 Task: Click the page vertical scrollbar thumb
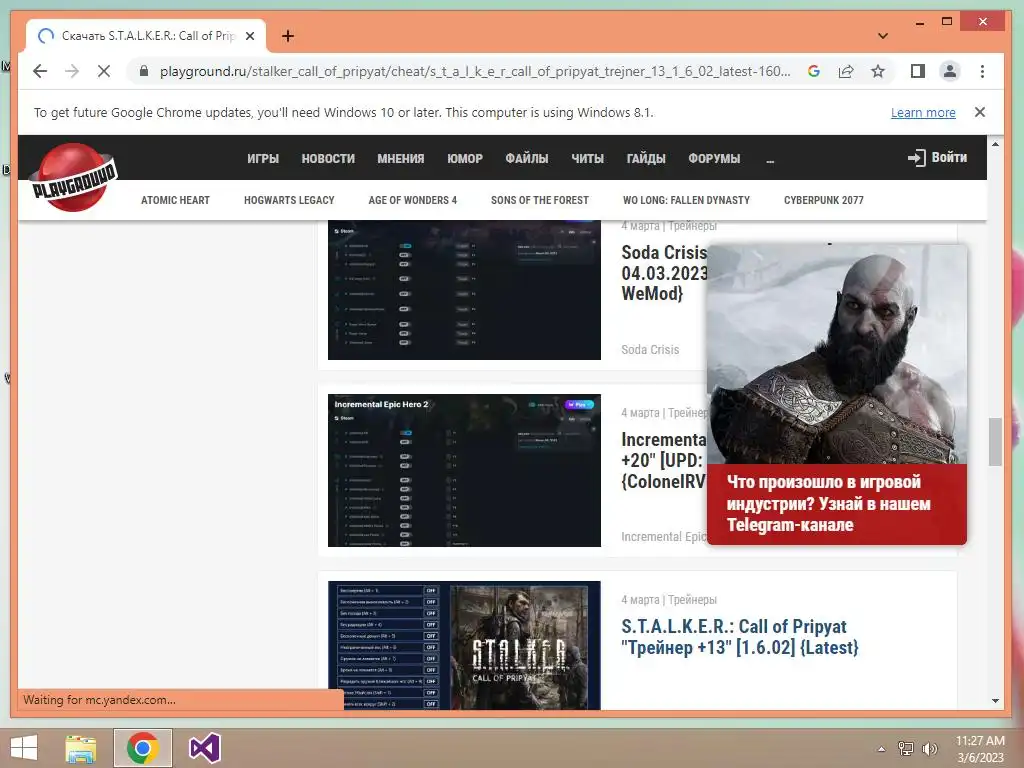(995, 441)
